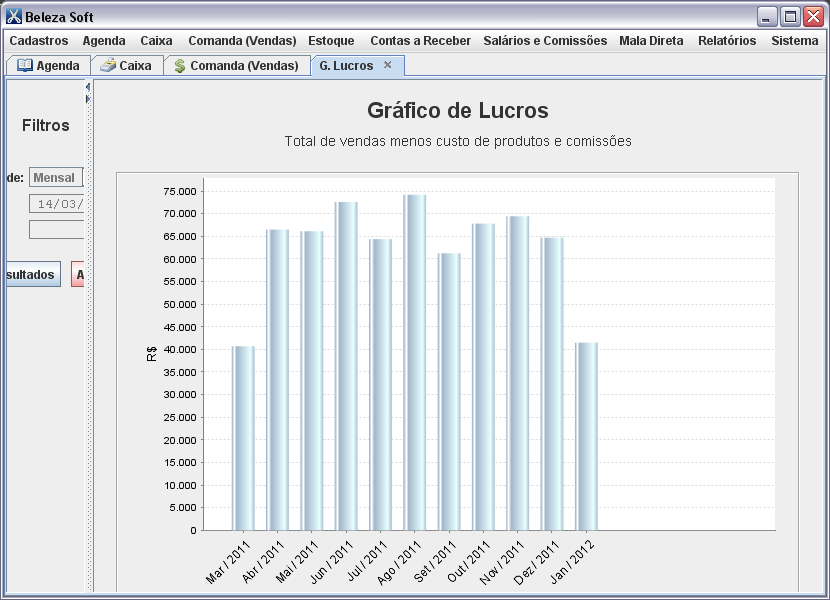The image size is (830, 600).
Task: Click the Ago / 2011 bar
Action: [x=414, y=362]
